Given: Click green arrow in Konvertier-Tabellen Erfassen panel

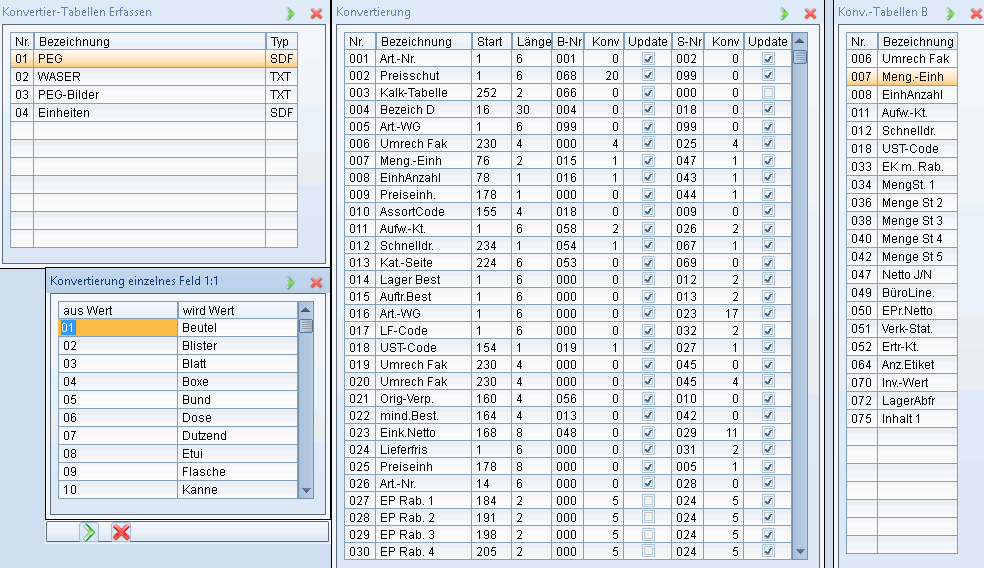Looking at the screenshot, I should (x=291, y=14).
